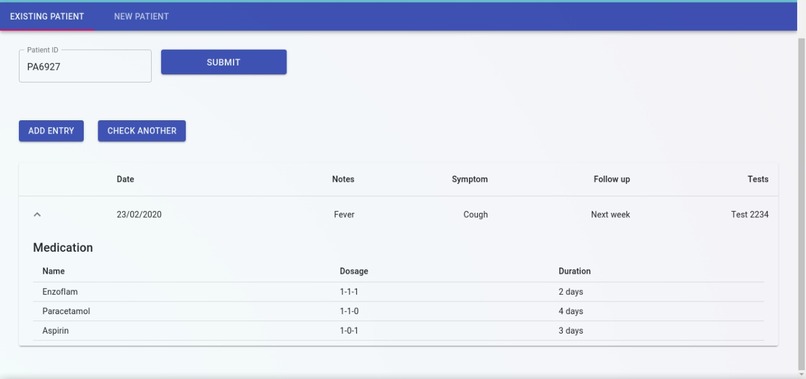
Task: Focus the Patient ID input field
Action: 85,66
